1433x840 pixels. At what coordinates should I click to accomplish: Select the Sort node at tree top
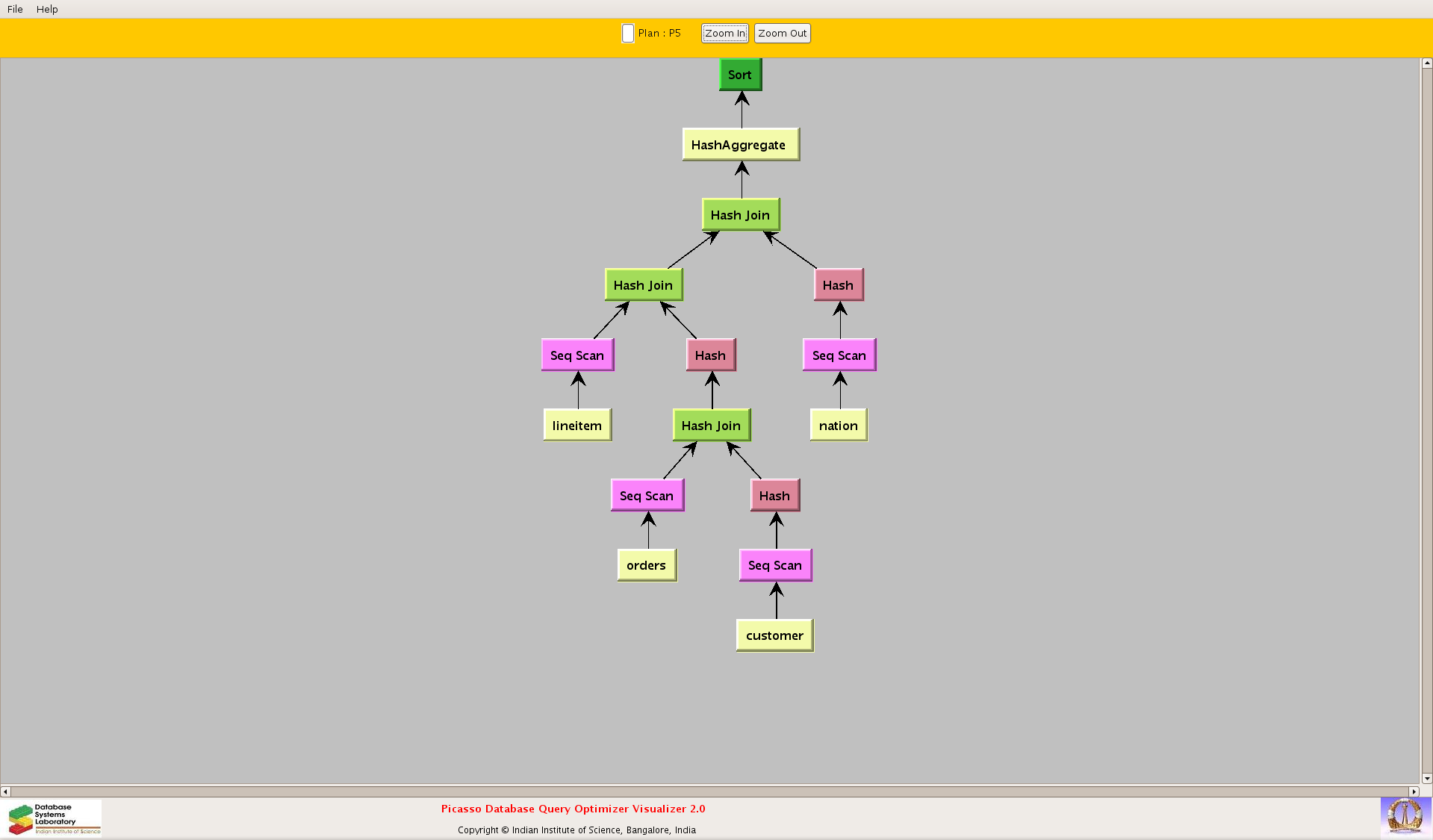(x=740, y=75)
